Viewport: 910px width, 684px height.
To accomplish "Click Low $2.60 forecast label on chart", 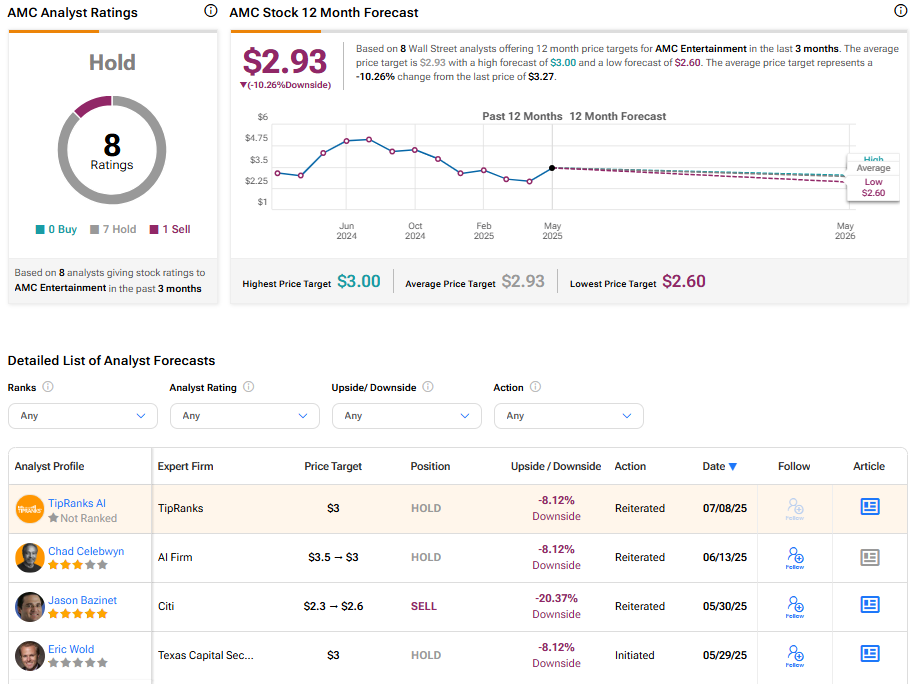I will tap(873, 187).
